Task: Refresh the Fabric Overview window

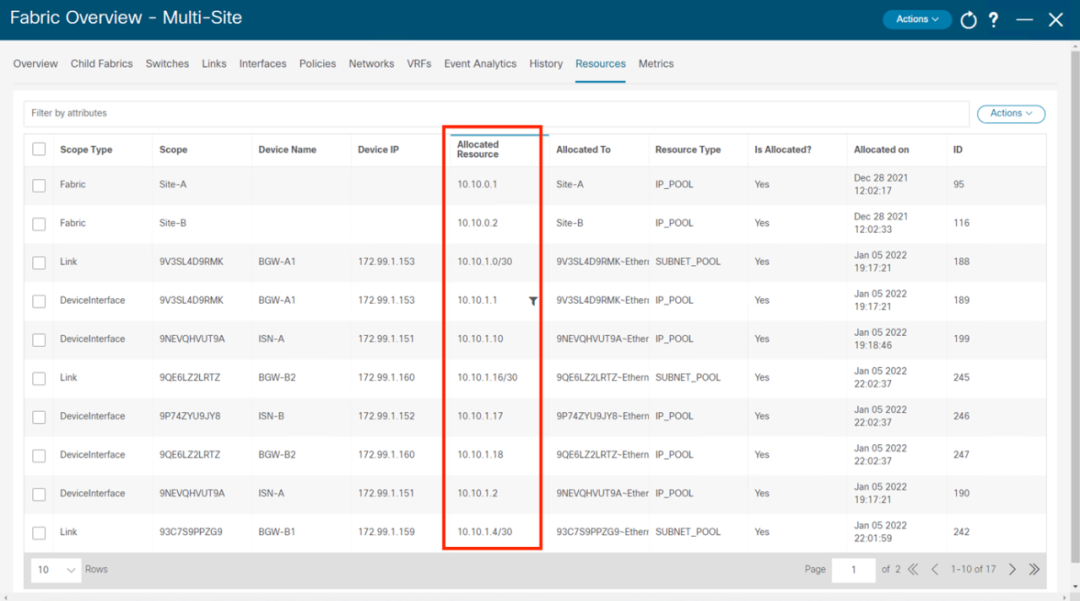Action: pyautogui.click(x=968, y=20)
